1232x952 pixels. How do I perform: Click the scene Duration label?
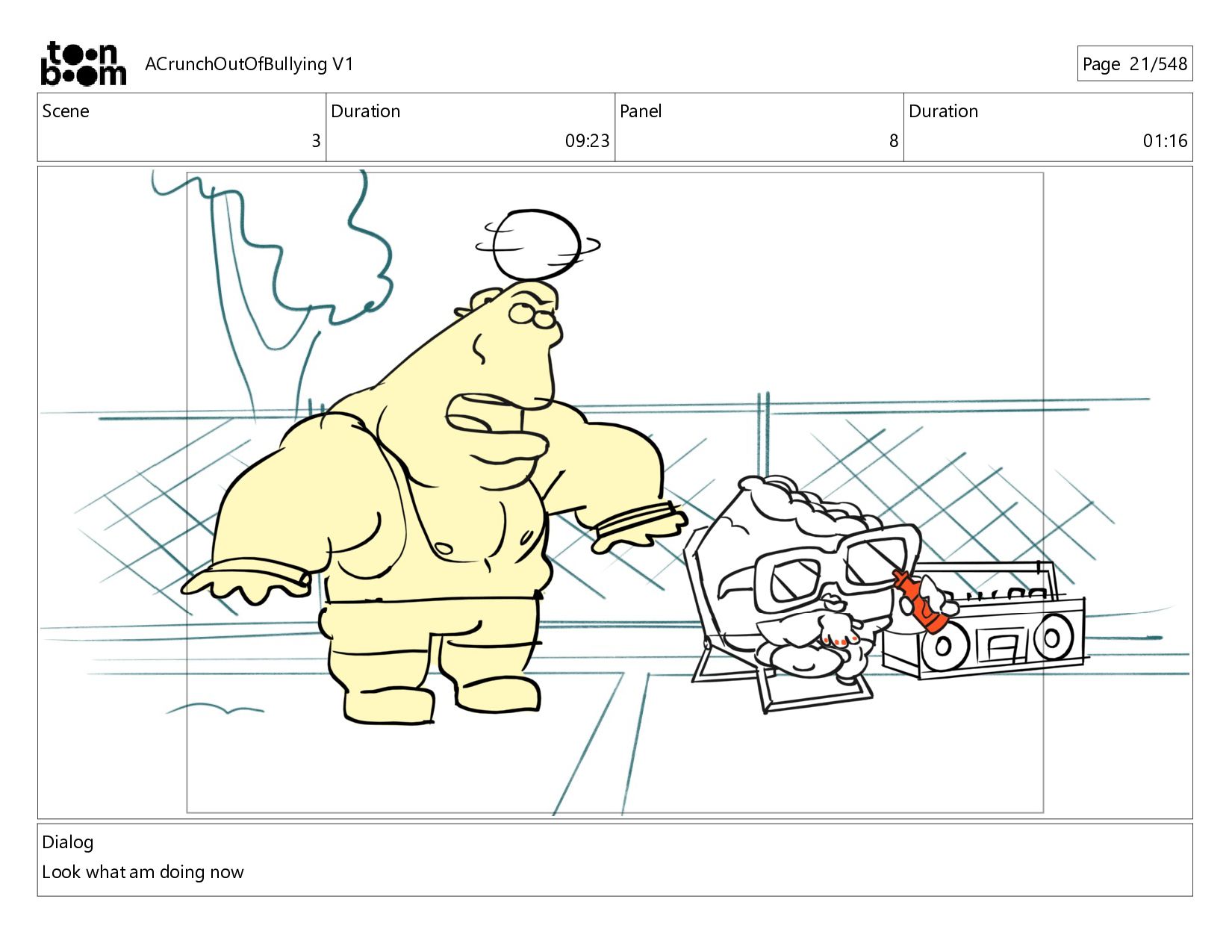366,111
